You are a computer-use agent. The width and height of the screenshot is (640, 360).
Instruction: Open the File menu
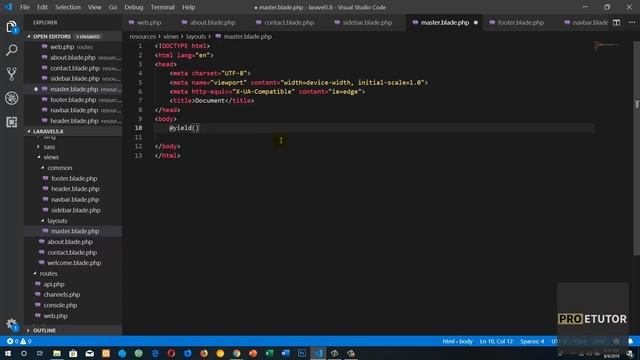pos(24,7)
